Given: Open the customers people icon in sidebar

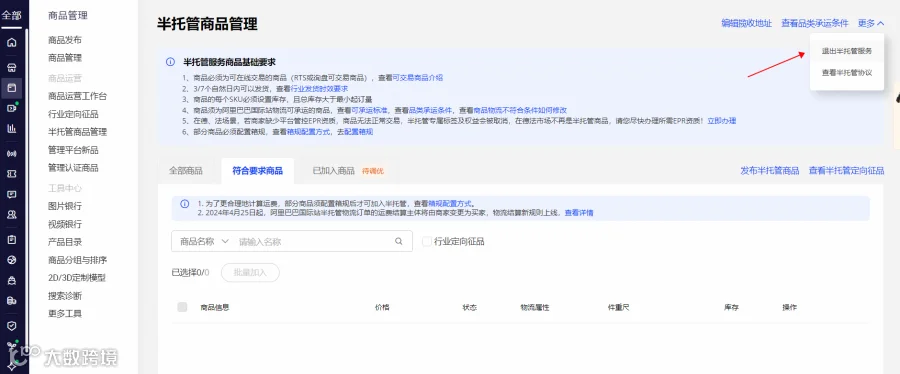Looking at the screenshot, I should [x=11, y=215].
